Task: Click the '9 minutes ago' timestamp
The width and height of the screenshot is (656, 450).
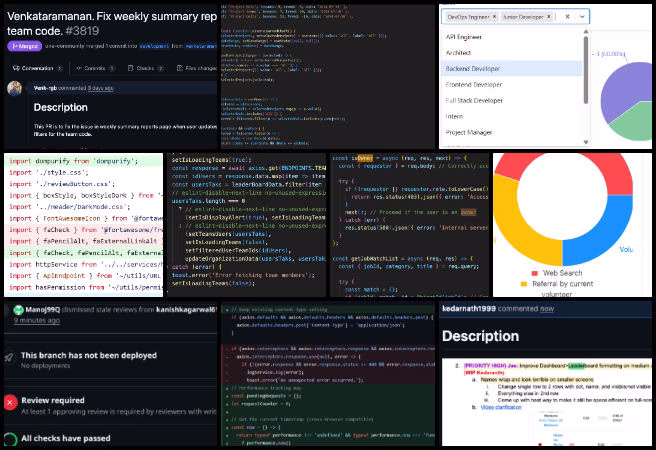Action: (37, 320)
